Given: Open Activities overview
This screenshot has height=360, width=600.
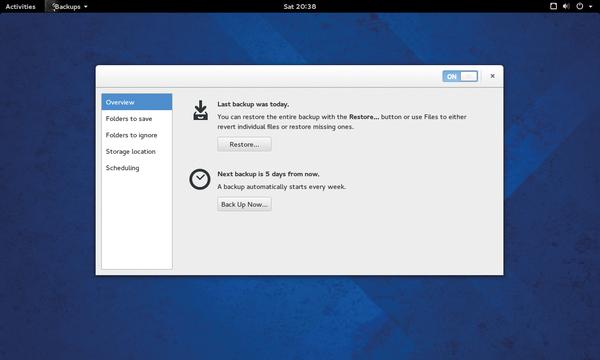Looking at the screenshot, I should (x=20, y=7).
